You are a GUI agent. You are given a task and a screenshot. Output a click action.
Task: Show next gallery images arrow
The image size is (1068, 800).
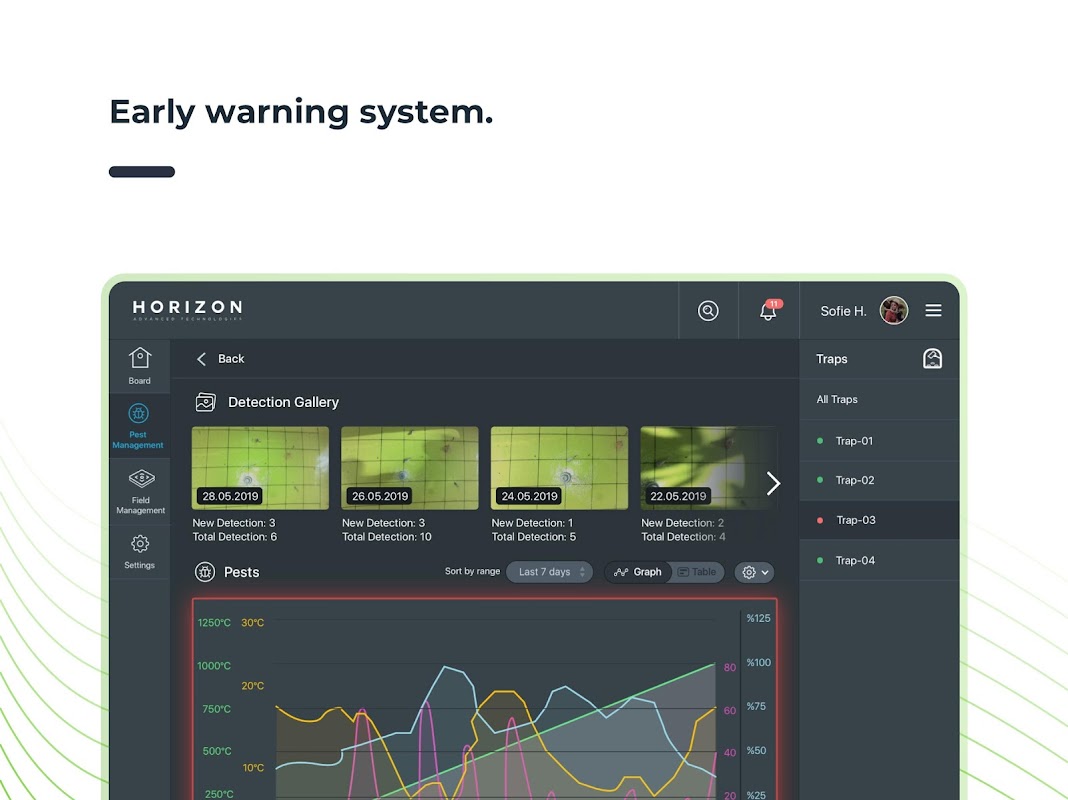[x=773, y=483]
